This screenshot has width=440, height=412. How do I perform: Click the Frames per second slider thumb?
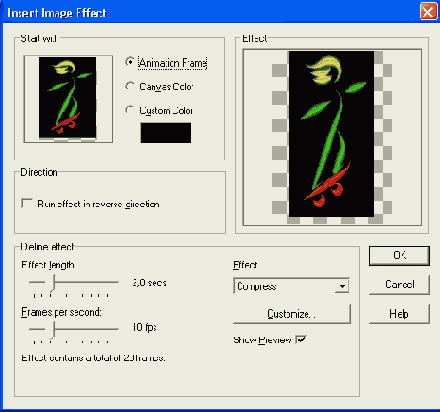pyautogui.click(x=53, y=330)
